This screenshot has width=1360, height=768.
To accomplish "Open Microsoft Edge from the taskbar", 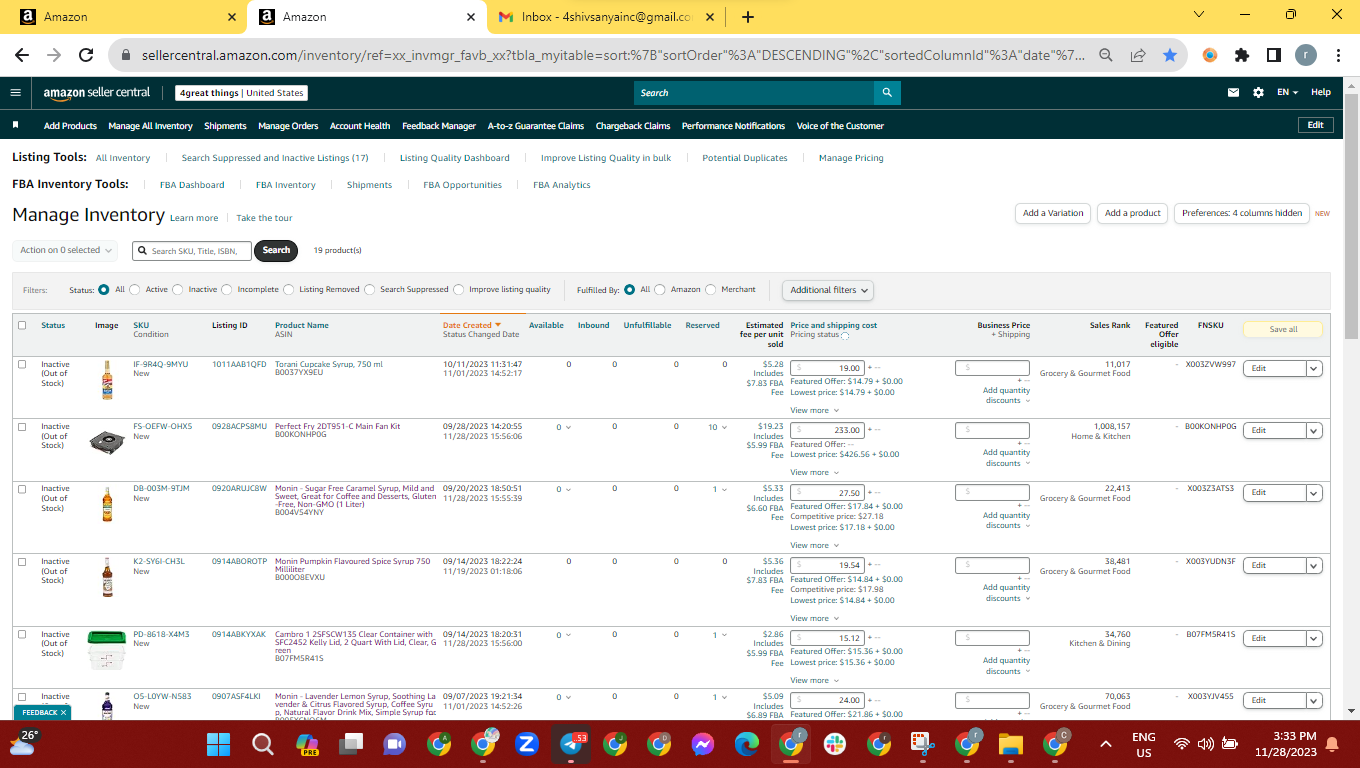I will coord(747,744).
